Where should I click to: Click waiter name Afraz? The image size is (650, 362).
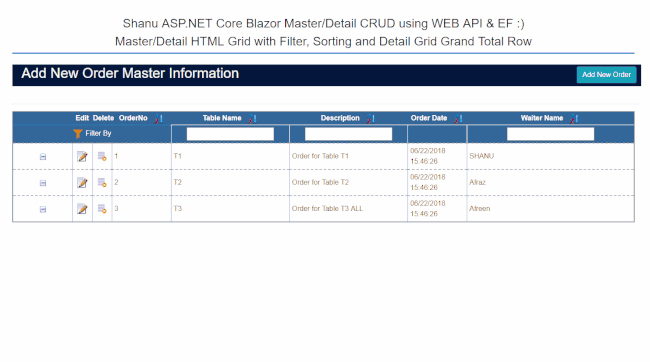pos(477,182)
